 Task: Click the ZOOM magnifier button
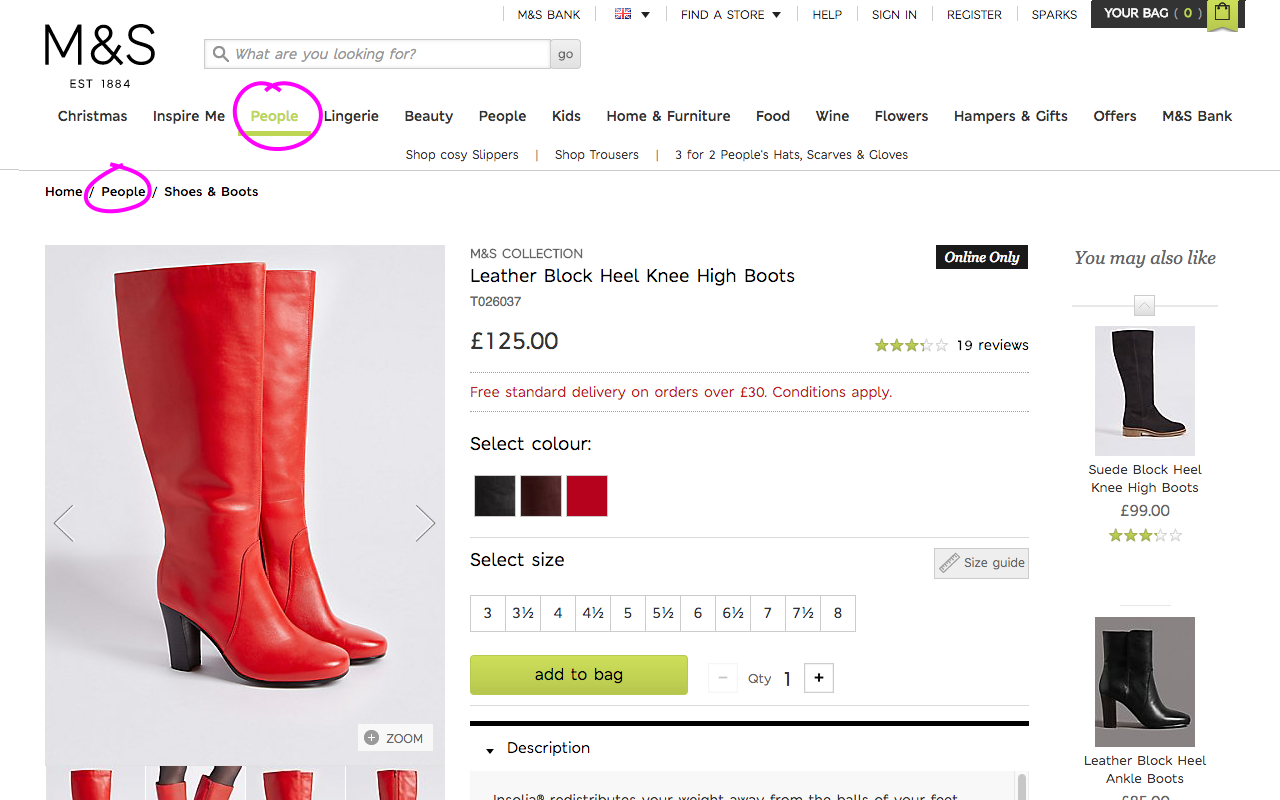[395, 738]
